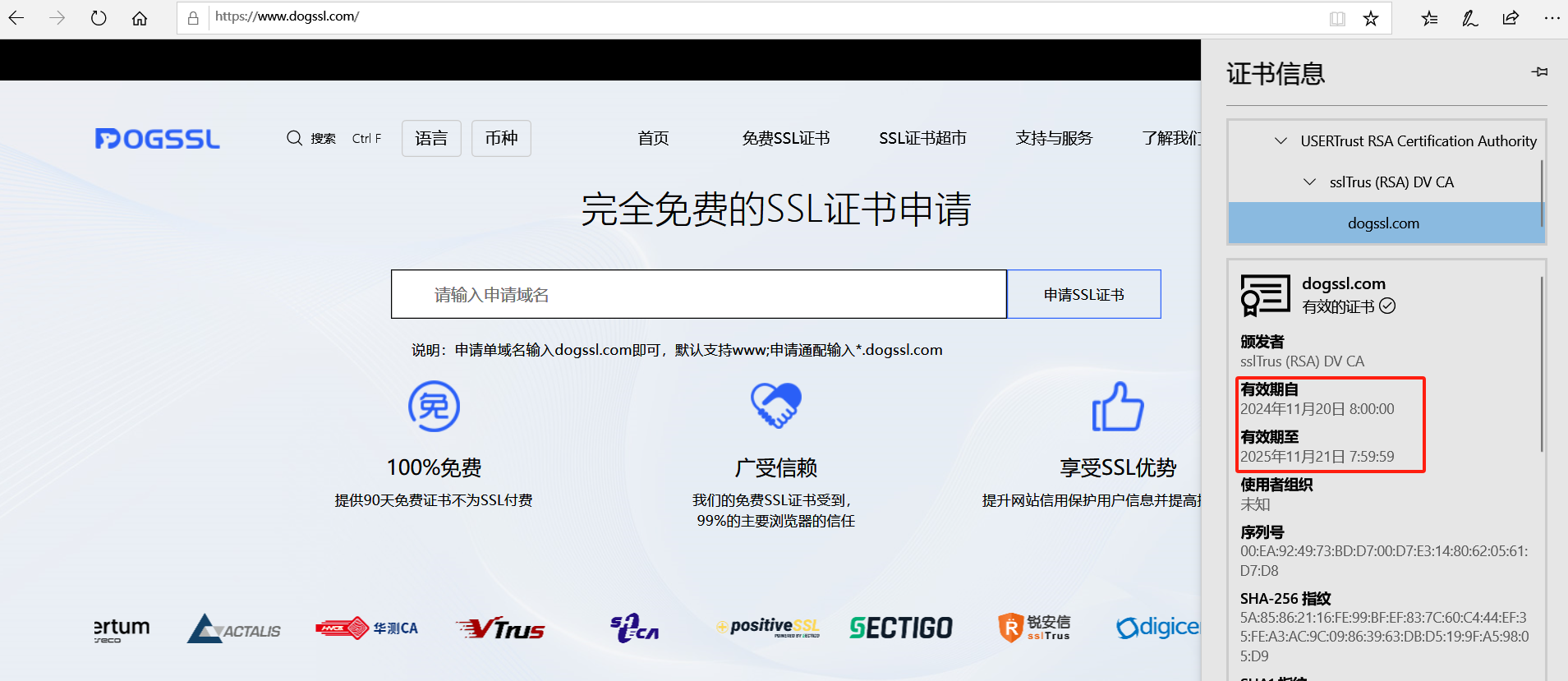
Task: Select USERTrust RSA Certification Authority entry
Action: 1419,140
